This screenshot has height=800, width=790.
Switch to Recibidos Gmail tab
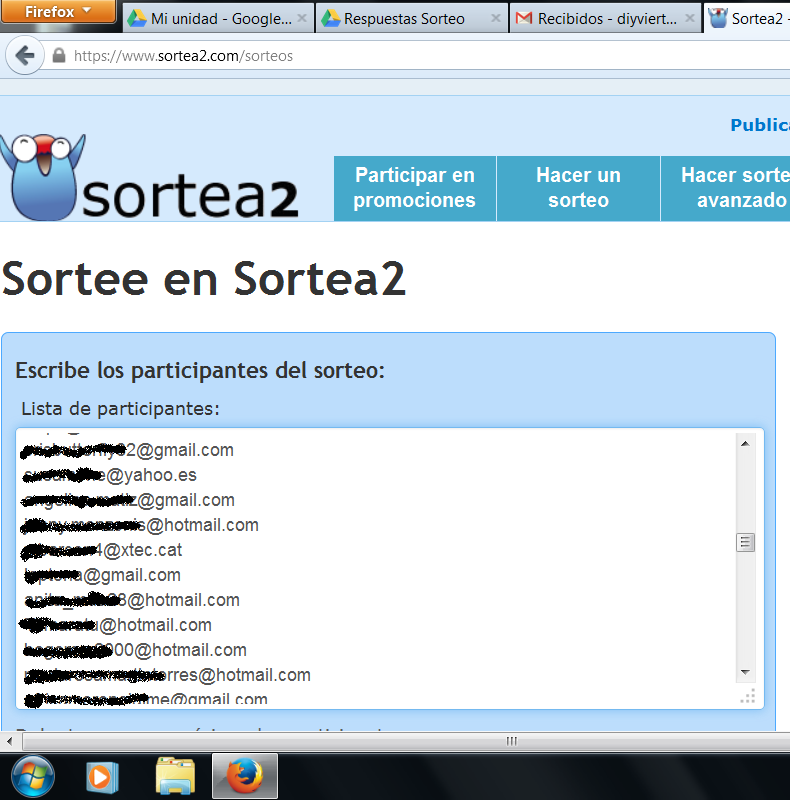[x=606, y=18]
